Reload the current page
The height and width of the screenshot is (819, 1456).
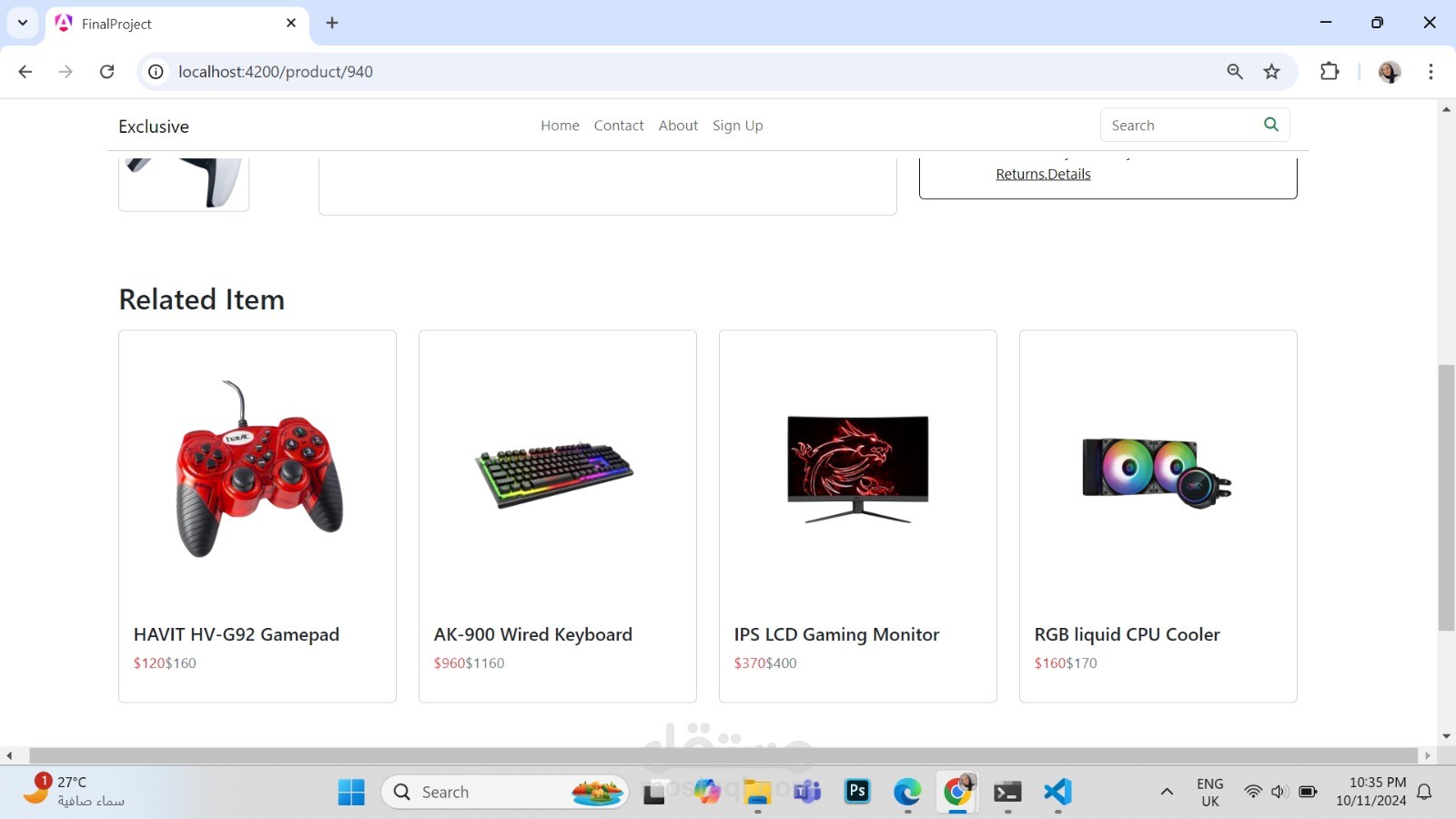click(106, 72)
